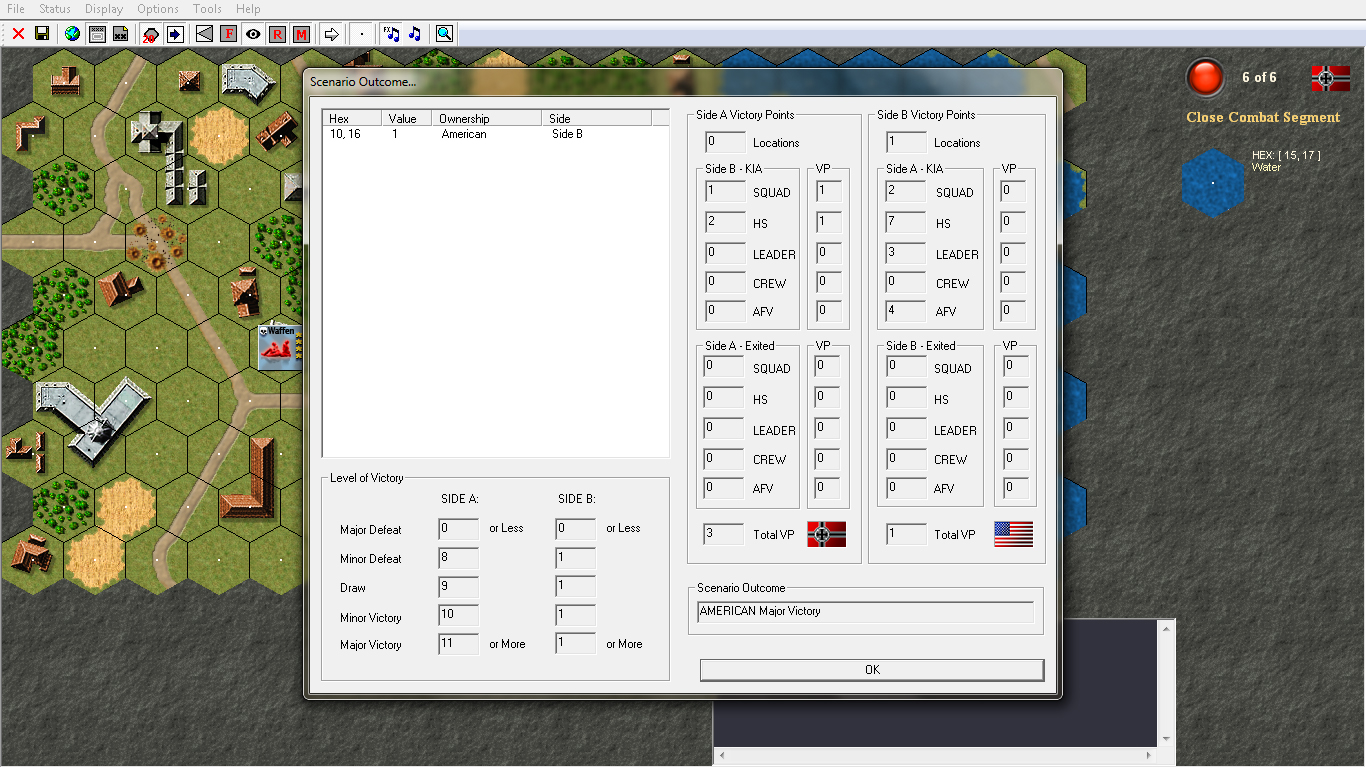Click the floppy disk save icon

click(x=42, y=34)
